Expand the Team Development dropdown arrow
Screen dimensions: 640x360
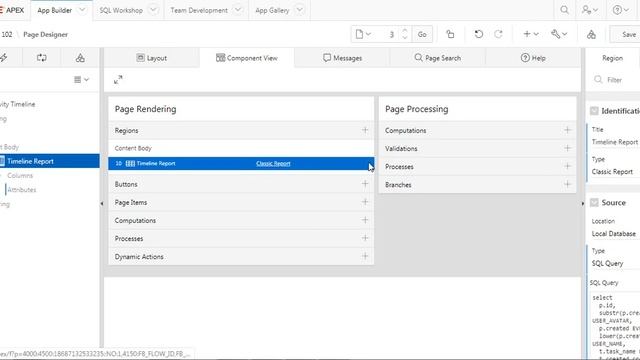(238, 10)
